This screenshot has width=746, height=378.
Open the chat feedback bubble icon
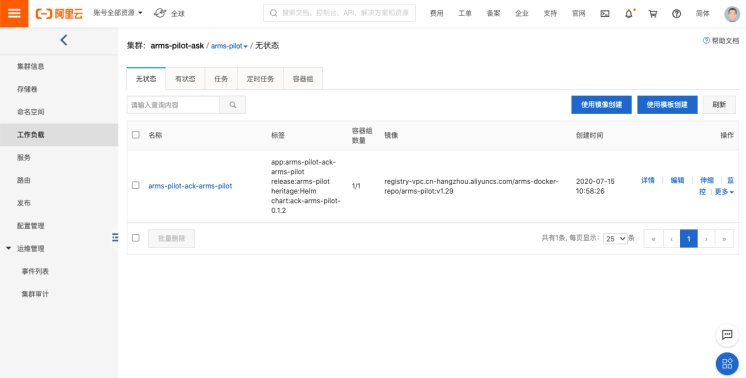(727, 335)
